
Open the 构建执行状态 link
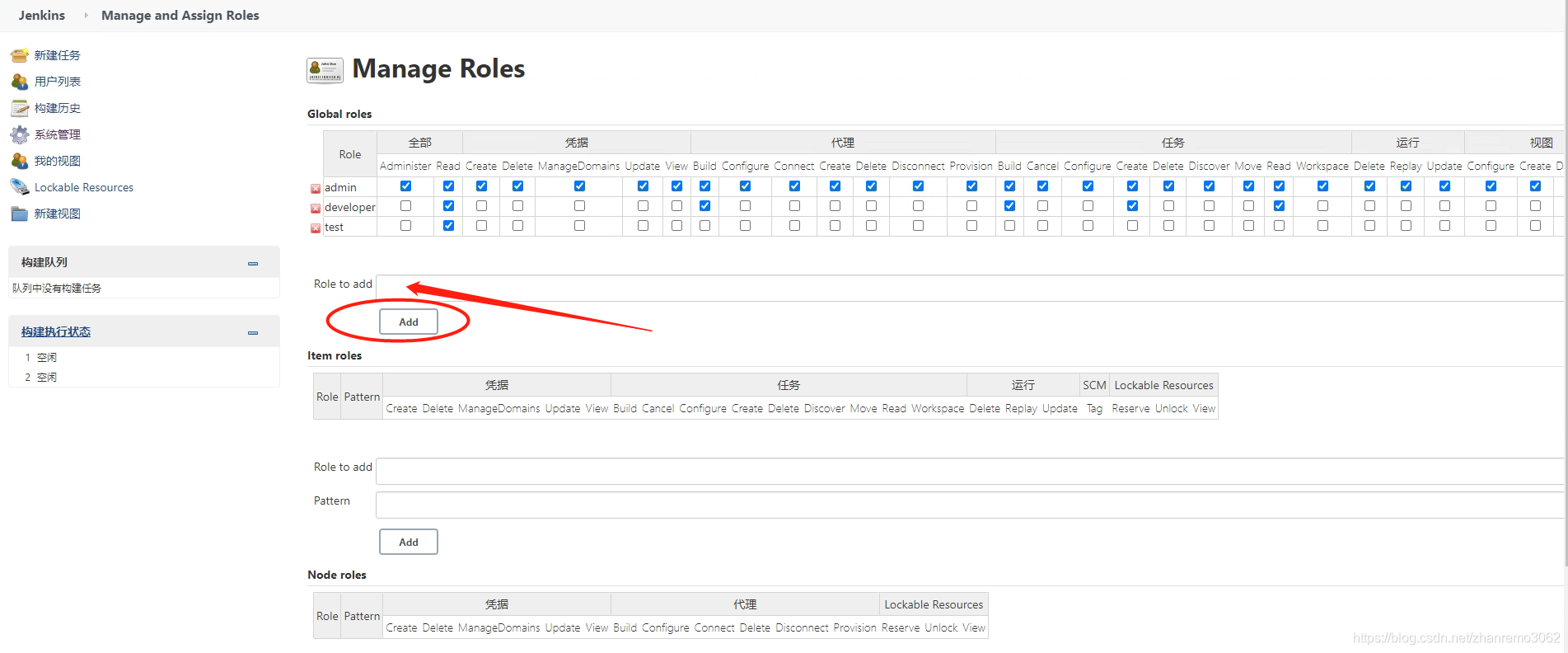point(56,331)
